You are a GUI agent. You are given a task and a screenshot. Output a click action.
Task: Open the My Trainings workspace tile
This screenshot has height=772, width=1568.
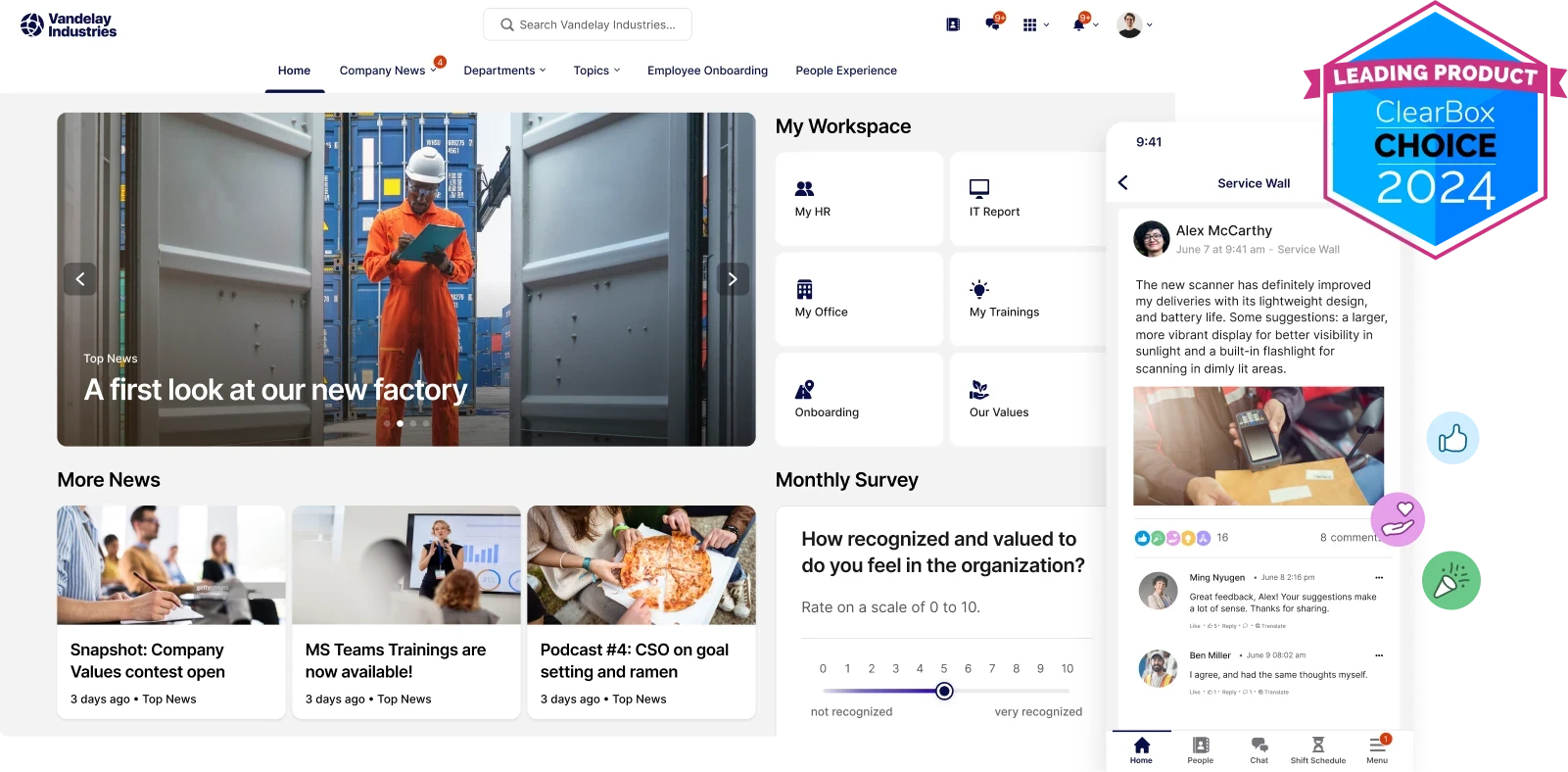[1028, 299]
